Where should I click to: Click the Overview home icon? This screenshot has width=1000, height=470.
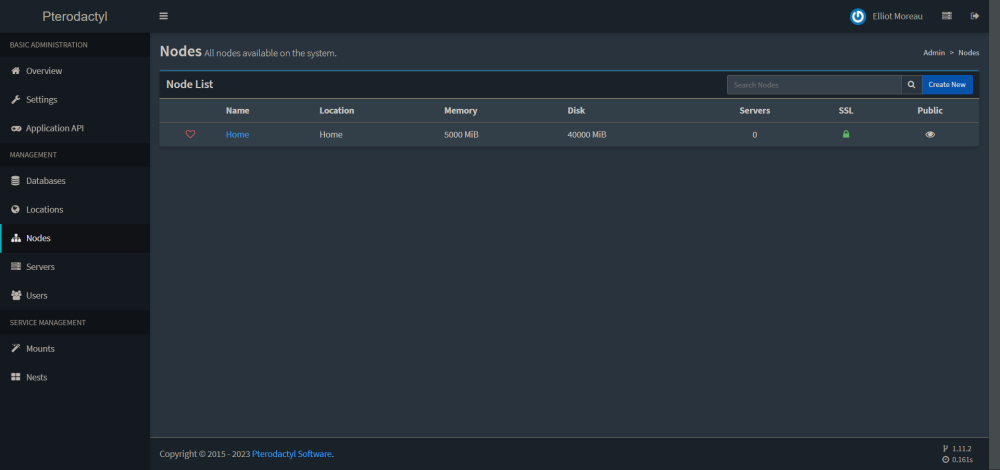click(16, 71)
